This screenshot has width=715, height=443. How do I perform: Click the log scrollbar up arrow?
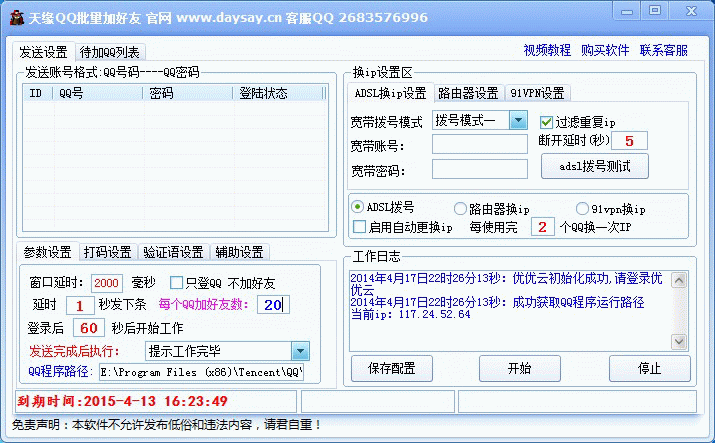tap(679, 280)
